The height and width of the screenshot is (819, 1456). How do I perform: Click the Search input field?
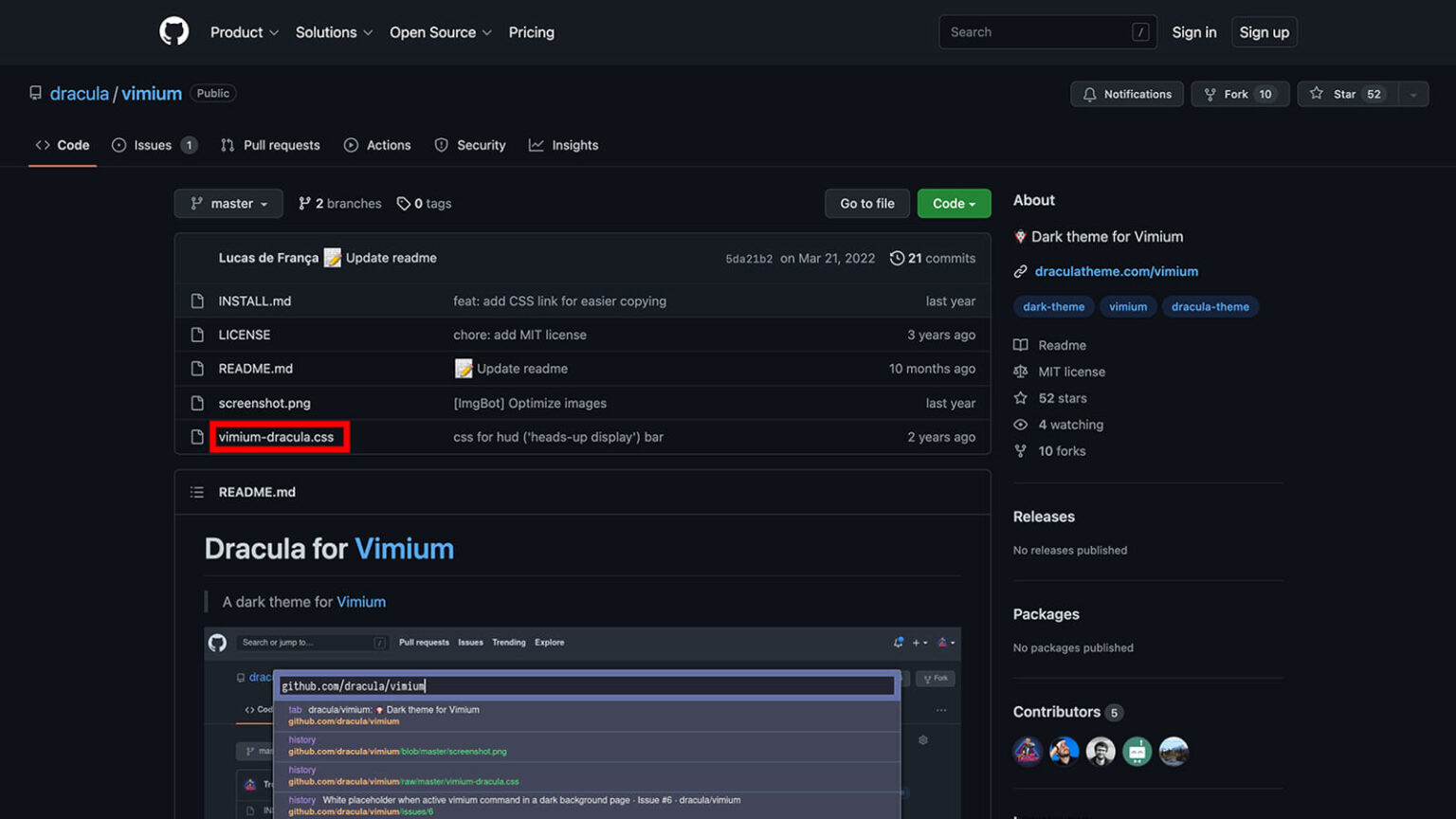[1046, 31]
